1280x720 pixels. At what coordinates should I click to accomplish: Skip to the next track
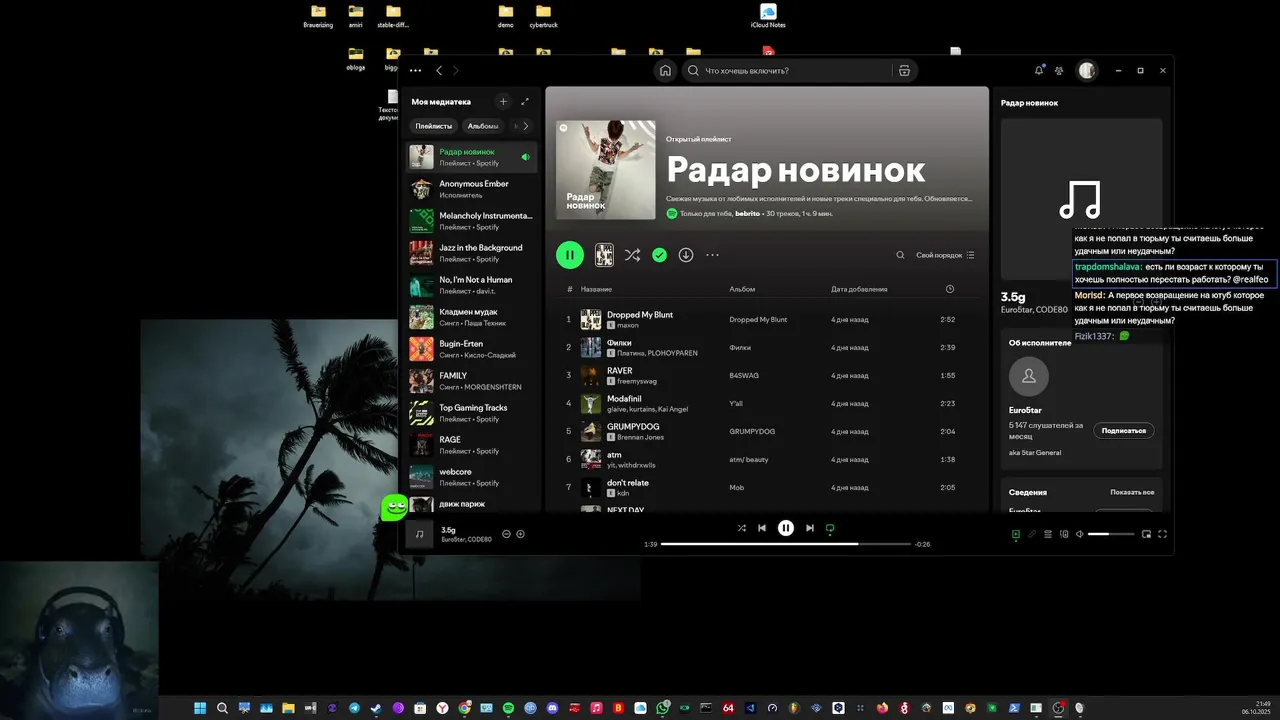tap(810, 528)
